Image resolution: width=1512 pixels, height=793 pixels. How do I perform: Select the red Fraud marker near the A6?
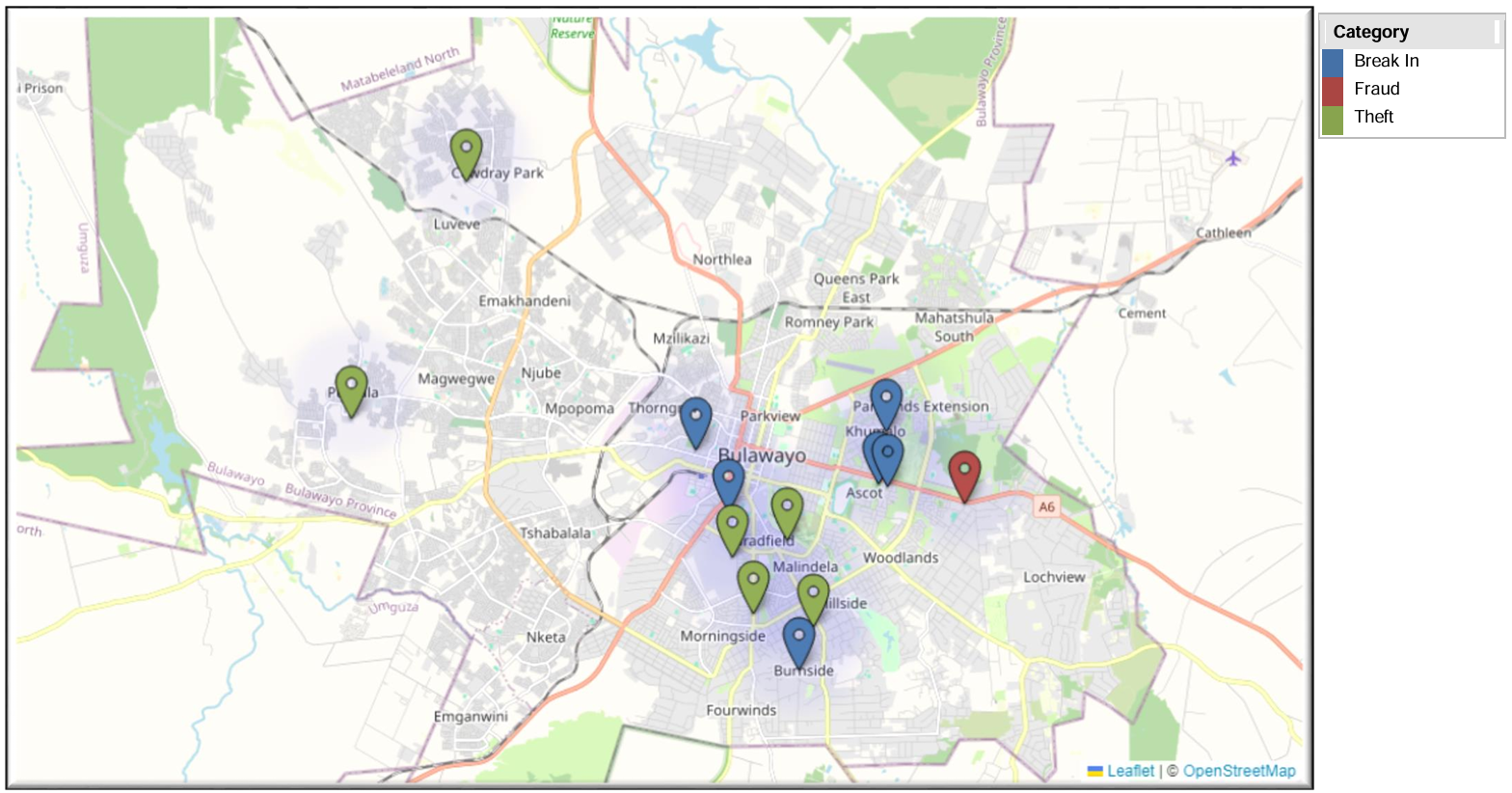pyautogui.click(x=964, y=474)
